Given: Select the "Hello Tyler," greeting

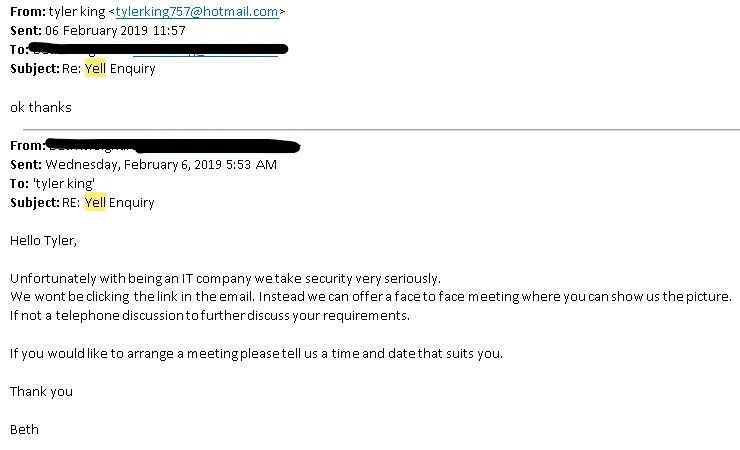Looking at the screenshot, I should [43, 240].
